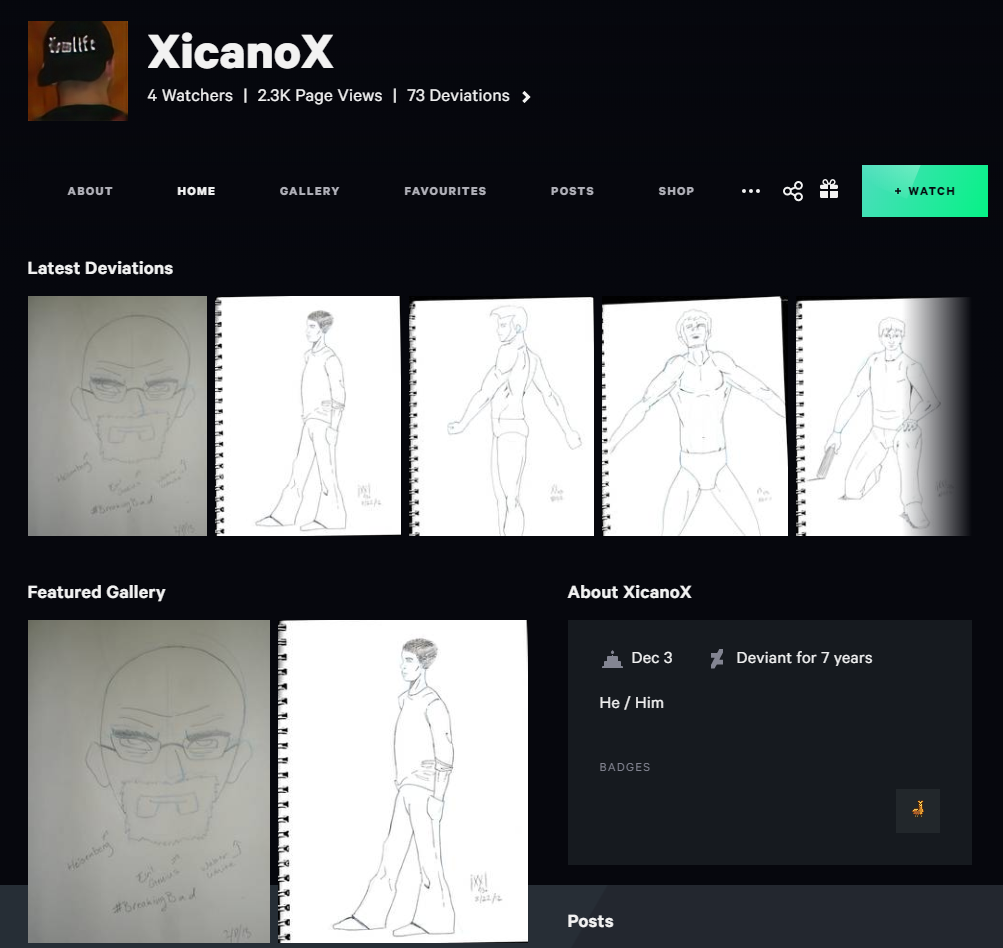Click the gift icon in the navigation bar
Screen dimensions: 1003x948
pos(829,189)
